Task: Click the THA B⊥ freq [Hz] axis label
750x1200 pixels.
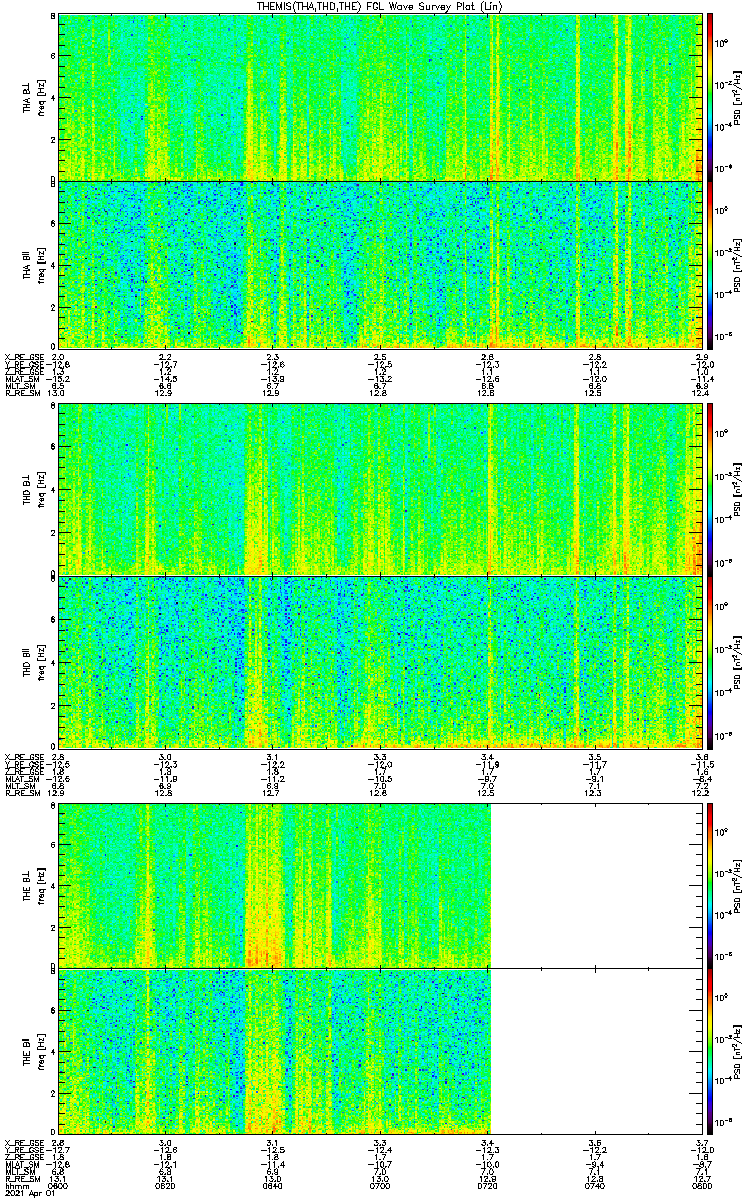Action: tap(42, 97)
